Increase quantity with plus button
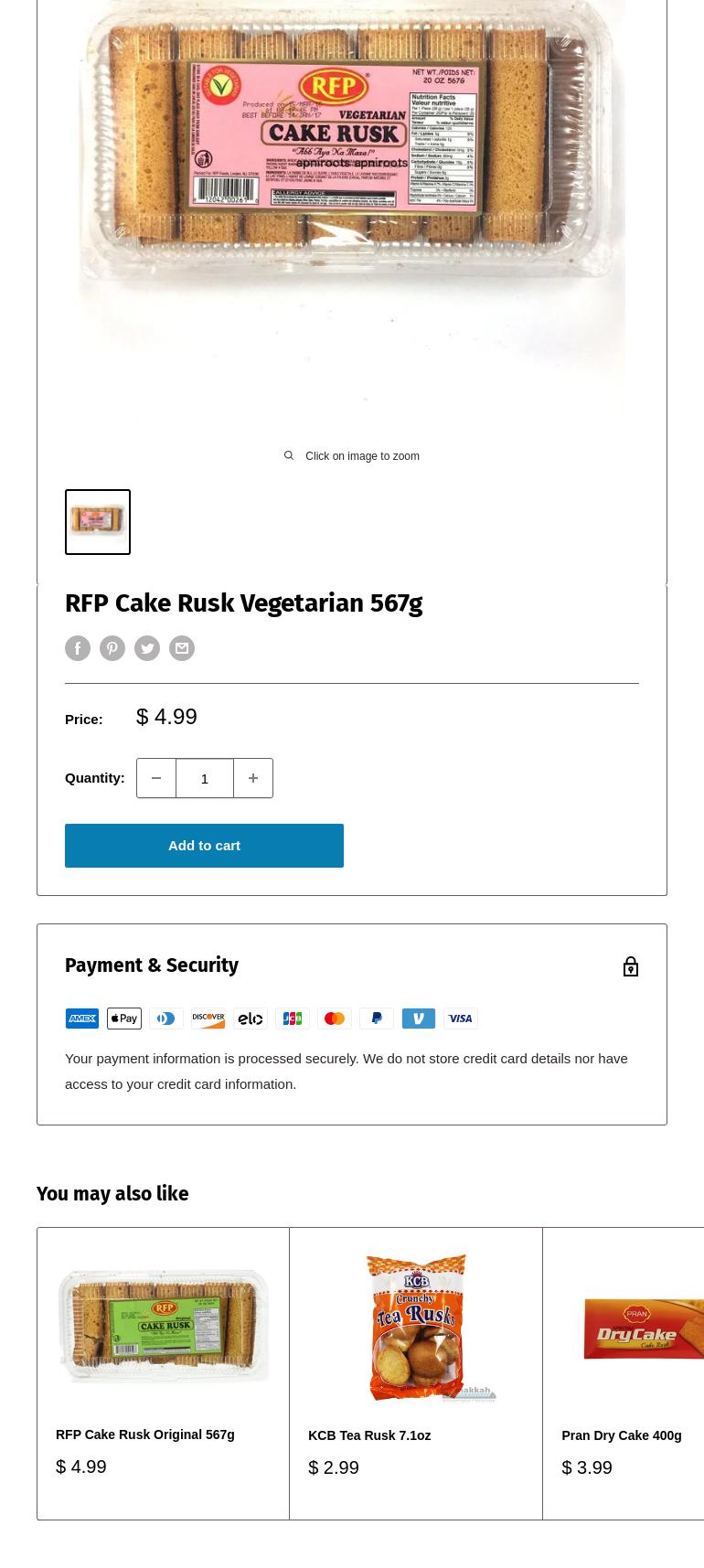Viewport: 704px width, 1568px height. click(253, 778)
